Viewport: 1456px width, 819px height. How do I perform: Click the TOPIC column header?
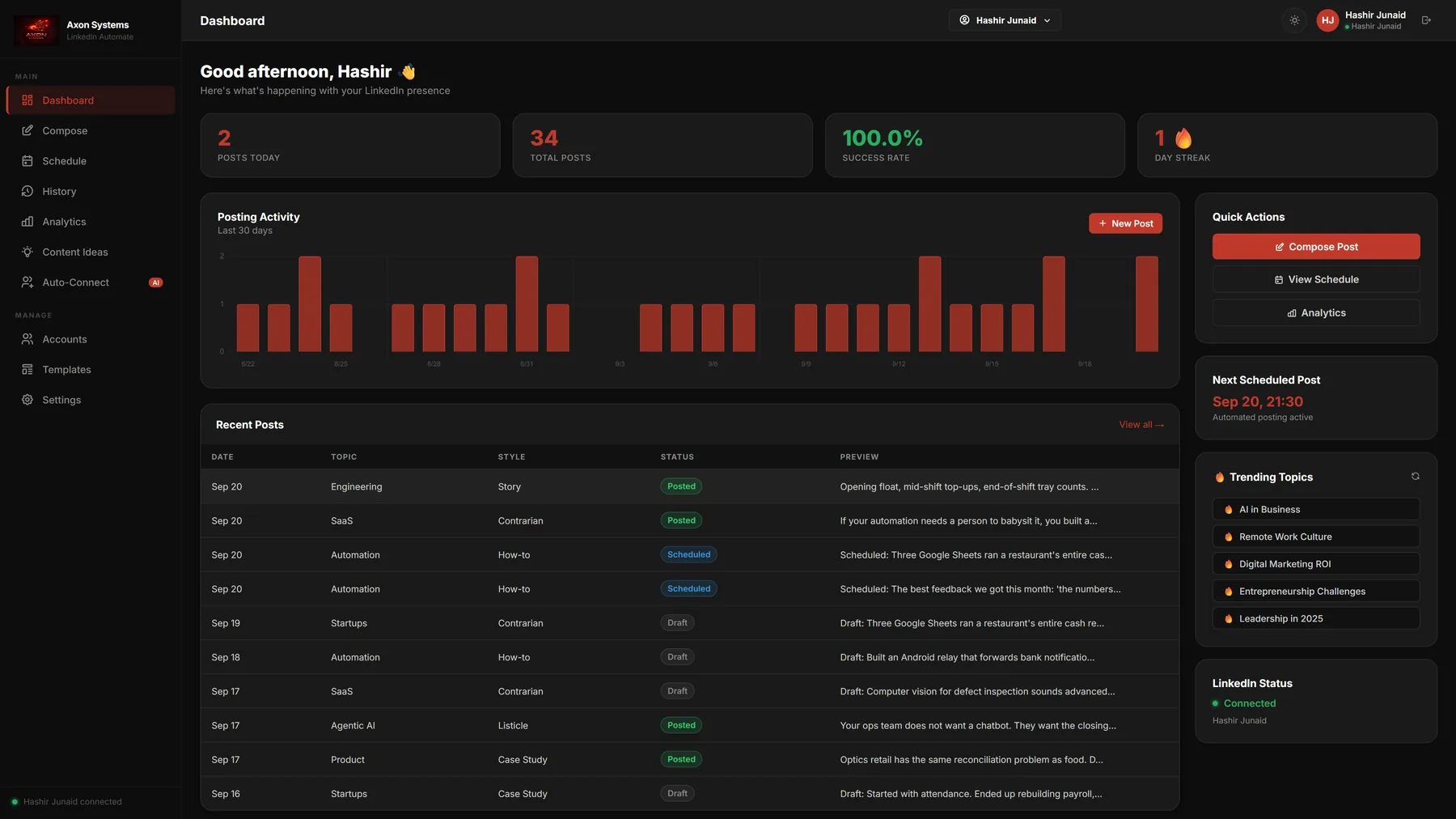[344, 457]
